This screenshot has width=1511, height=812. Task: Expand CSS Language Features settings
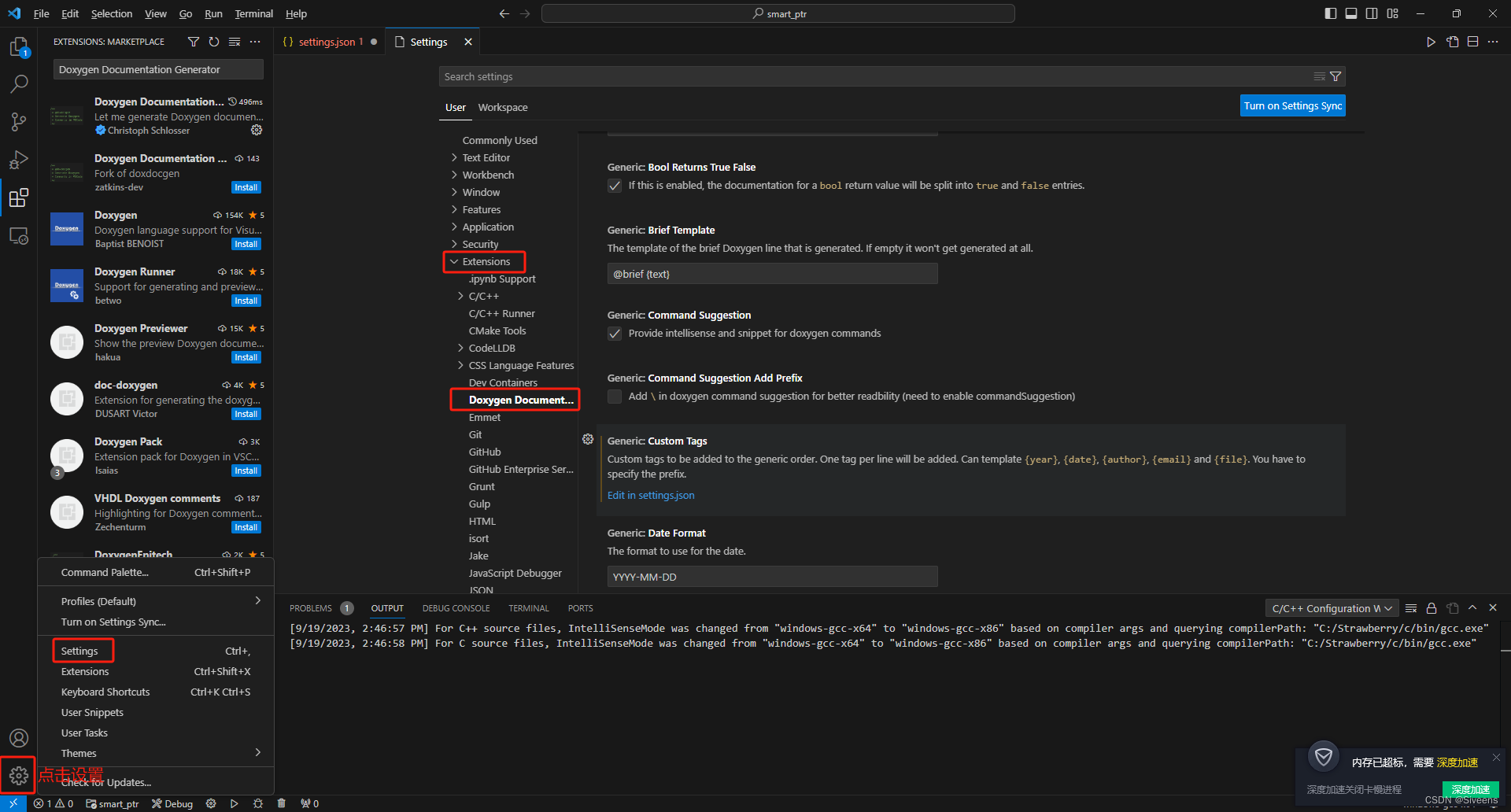click(x=460, y=365)
